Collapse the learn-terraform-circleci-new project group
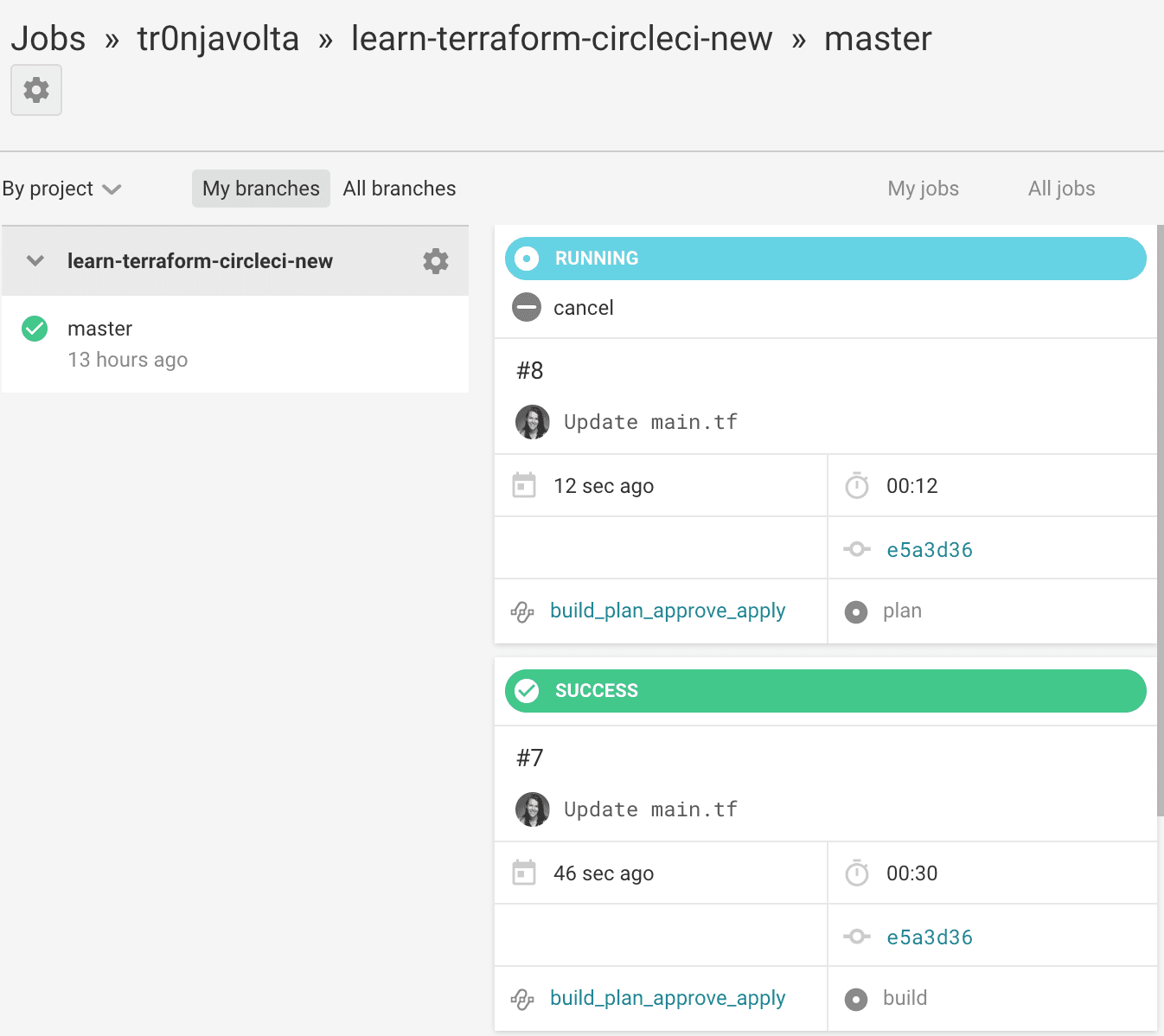 tap(34, 260)
